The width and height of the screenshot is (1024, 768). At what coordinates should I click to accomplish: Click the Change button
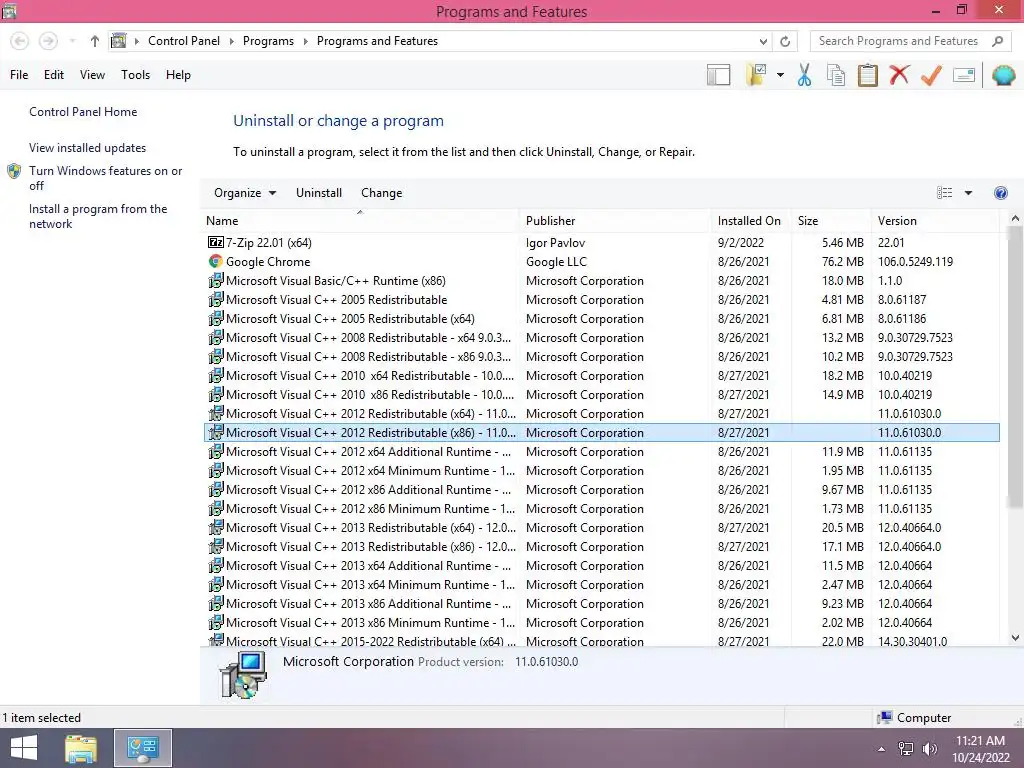[x=381, y=193]
